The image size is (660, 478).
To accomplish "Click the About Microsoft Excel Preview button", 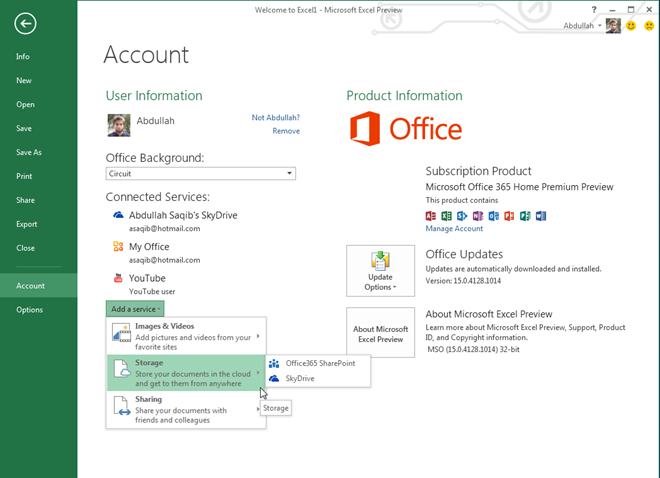I will click(381, 332).
